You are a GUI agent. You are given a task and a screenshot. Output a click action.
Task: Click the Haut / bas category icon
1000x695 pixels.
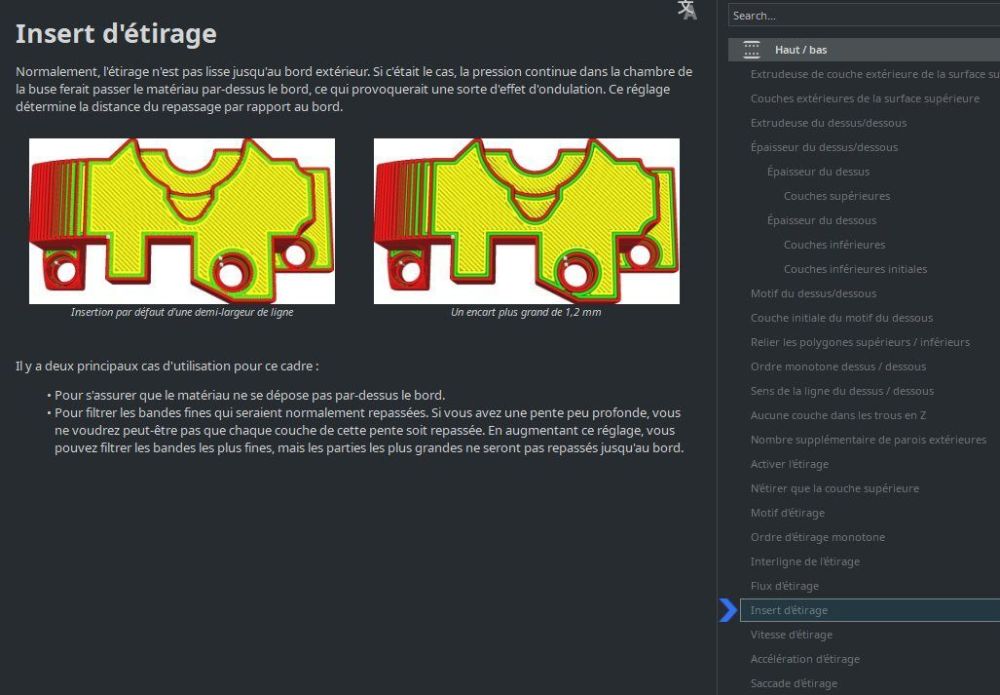click(751, 50)
